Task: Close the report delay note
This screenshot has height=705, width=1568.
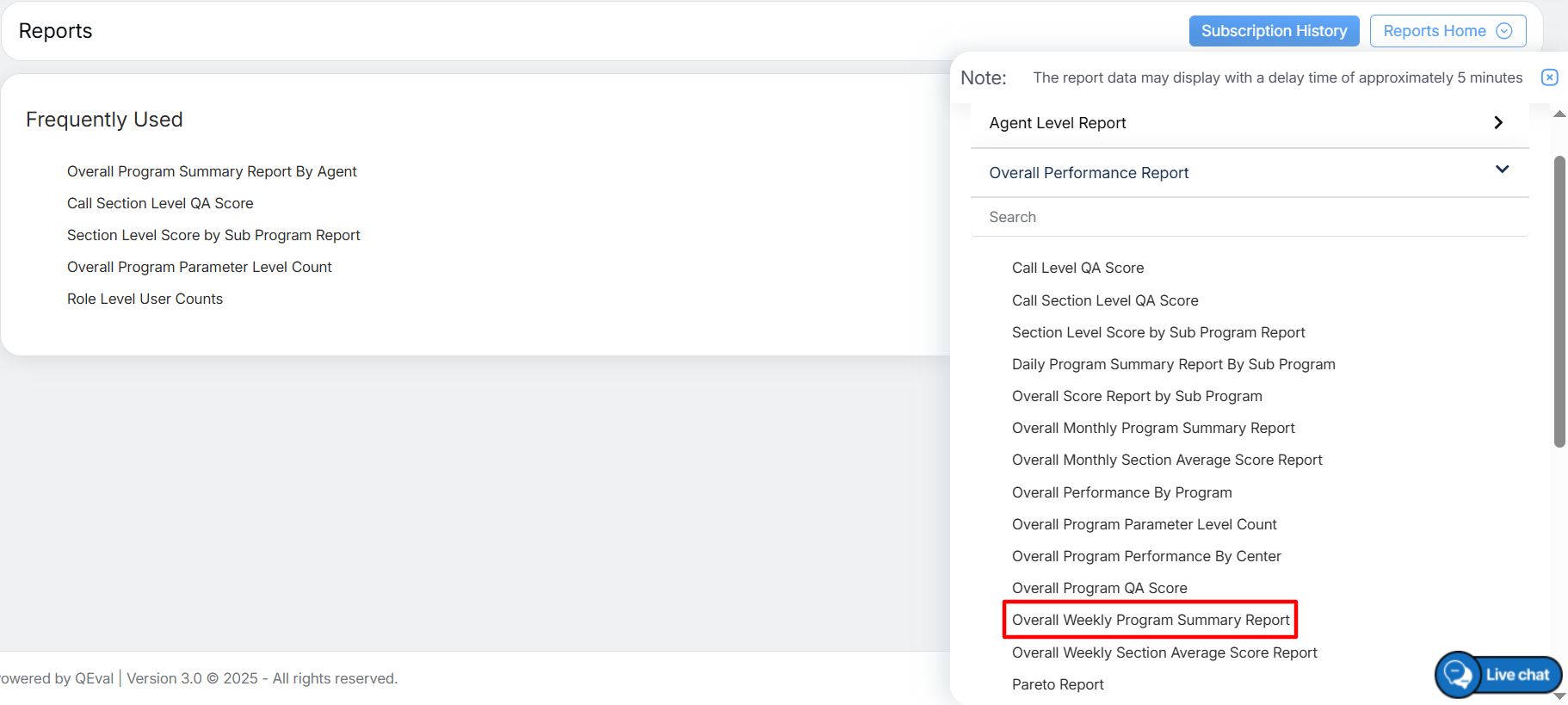Action: pyautogui.click(x=1549, y=77)
